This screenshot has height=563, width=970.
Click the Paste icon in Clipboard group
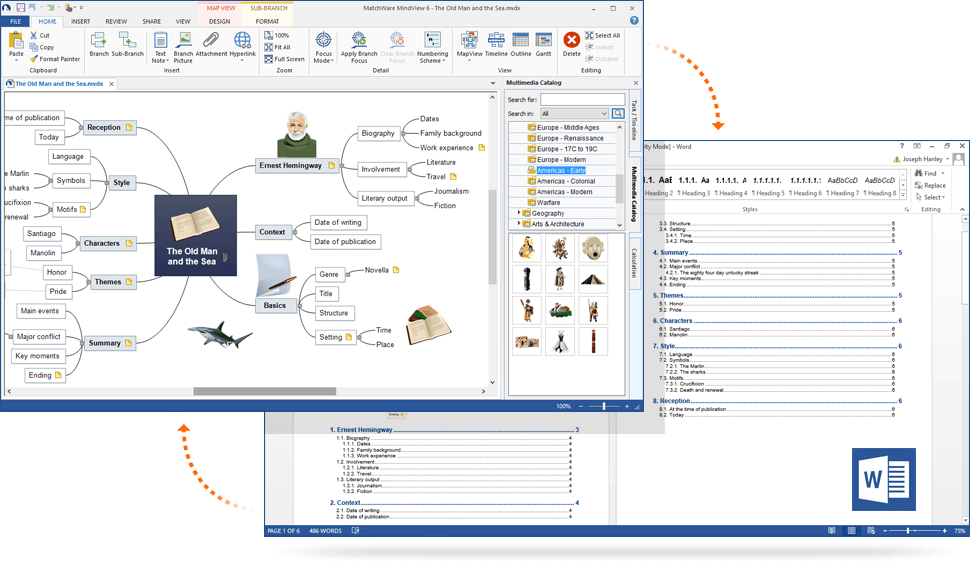[16, 41]
